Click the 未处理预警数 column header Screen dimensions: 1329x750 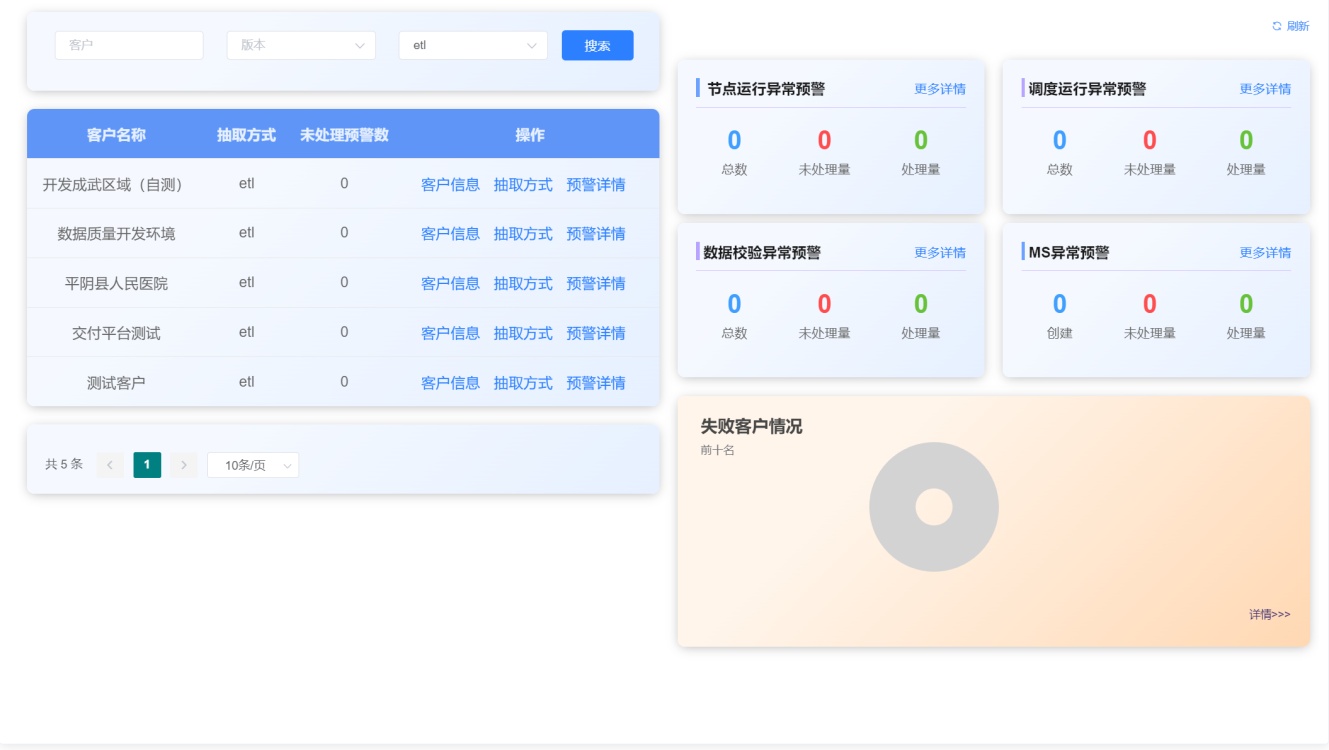click(x=344, y=135)
